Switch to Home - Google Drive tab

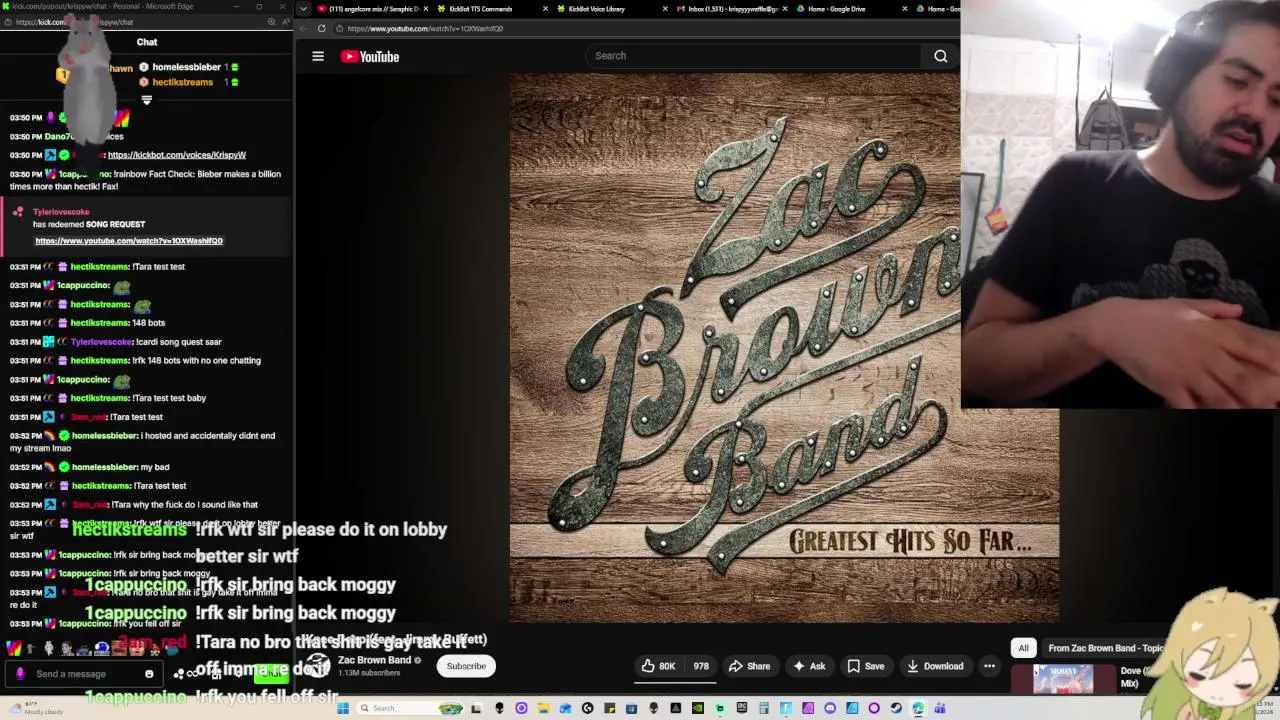tap(836, 9)
